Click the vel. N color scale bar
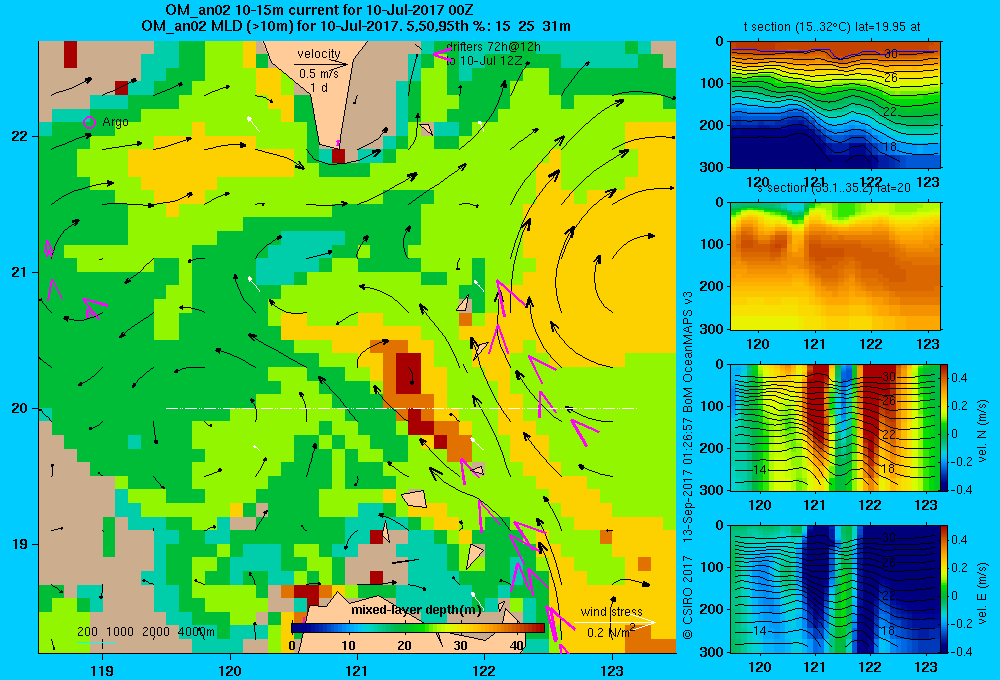This screenshot has width=1000, height=680. click(x=944, y=427)
